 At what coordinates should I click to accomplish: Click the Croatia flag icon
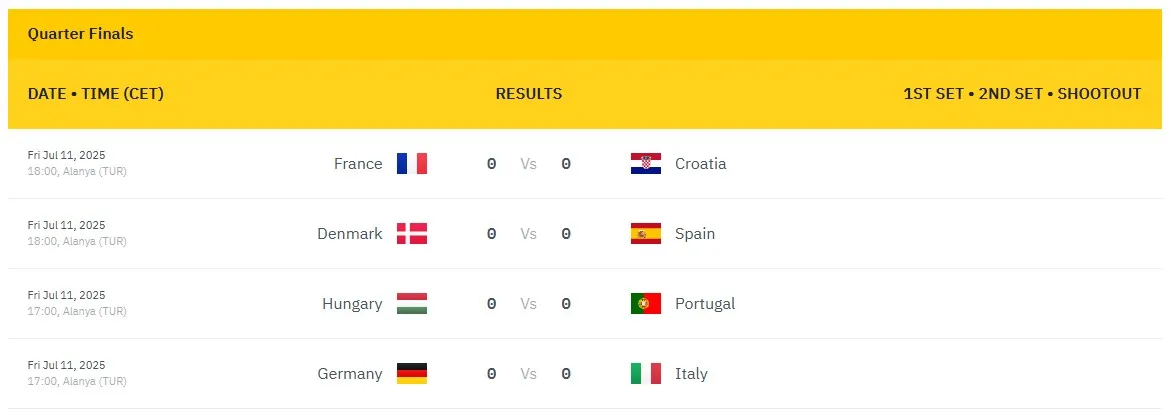click(646, 164)
